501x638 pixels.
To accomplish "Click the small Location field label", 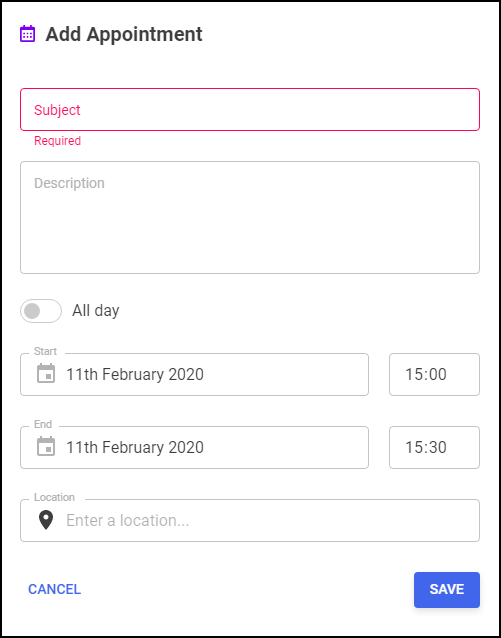I will coord(55,497).
